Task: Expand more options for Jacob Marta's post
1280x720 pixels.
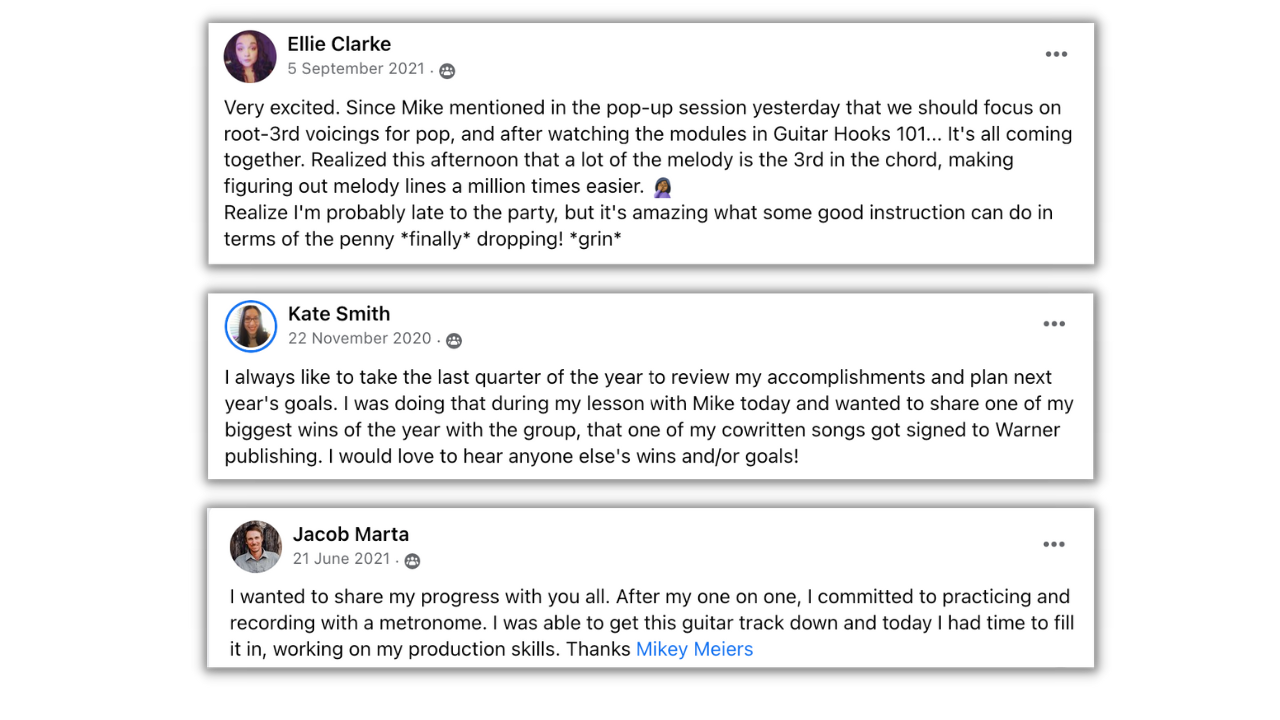Action: pyautogui.click(x=1054, y=544)
